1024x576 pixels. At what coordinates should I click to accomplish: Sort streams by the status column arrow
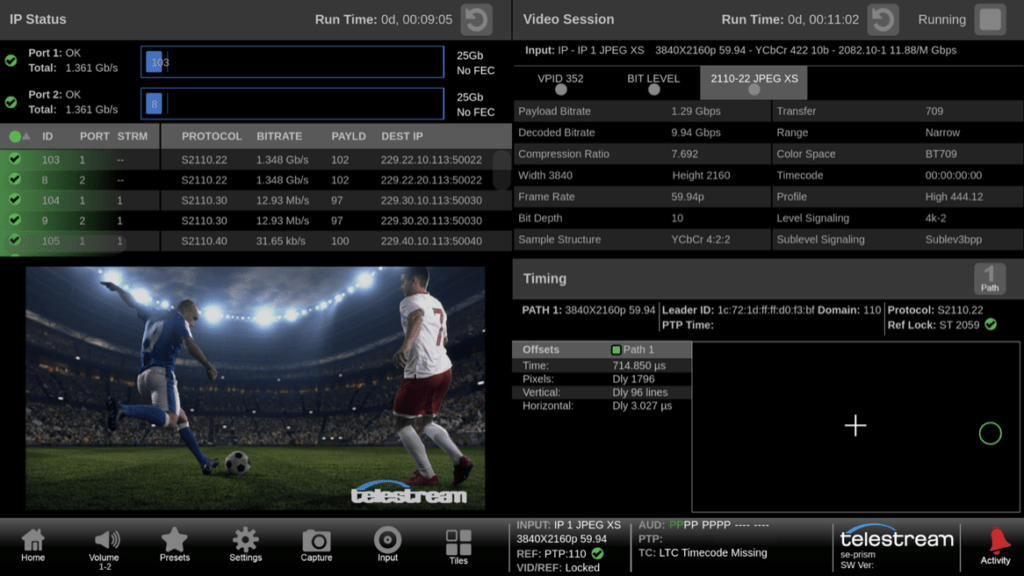(20, 136)
